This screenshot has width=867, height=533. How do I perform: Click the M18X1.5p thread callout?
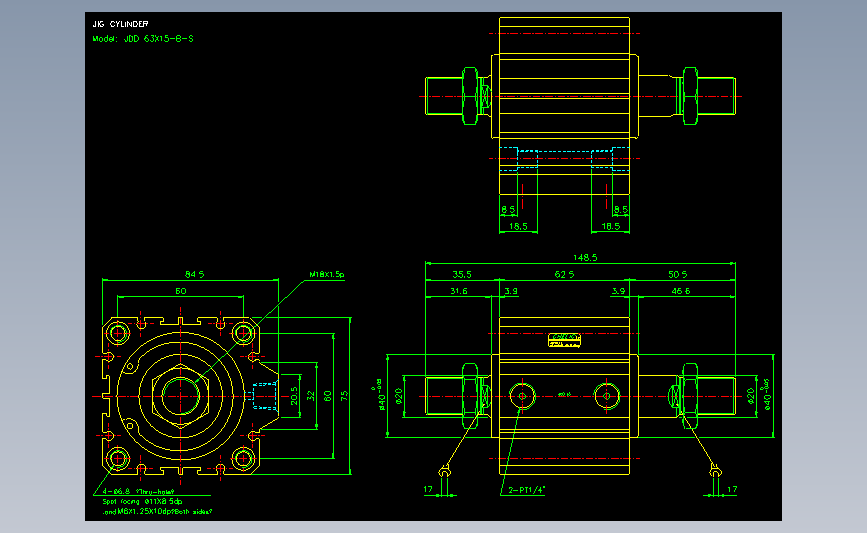tap(326, 274)
